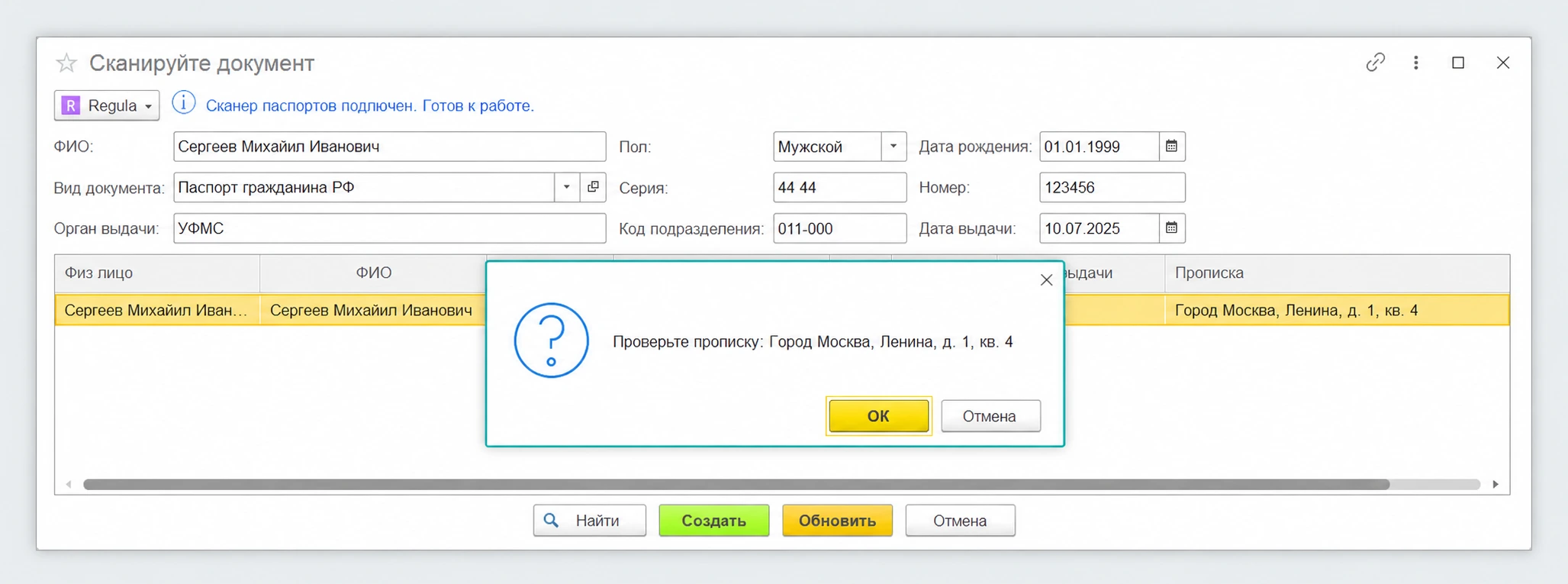1568x584 pixels.
Task: Click the Паспорт гражданина РФ field text
Action: pos(266,188)
